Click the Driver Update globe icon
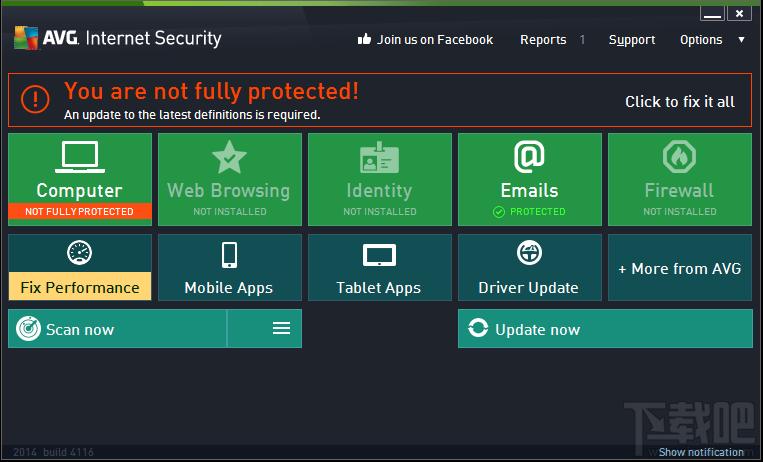Viewport: 763px width, 462px height. [x=529, y=252]
